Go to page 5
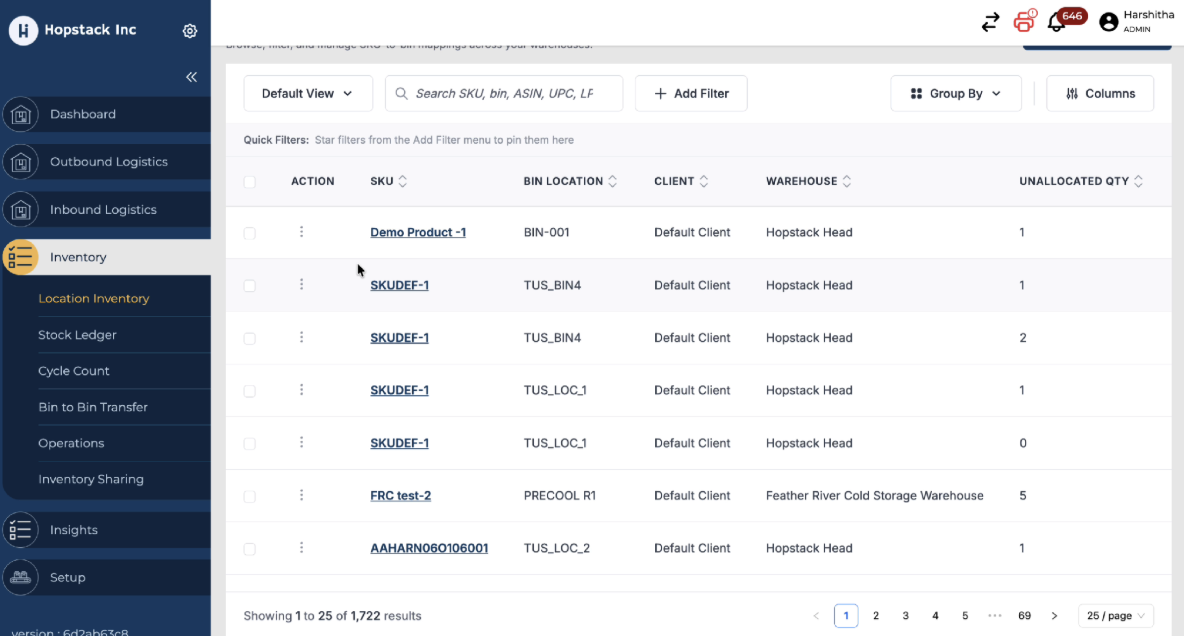The image size is (1184, 636). point(964,616)
